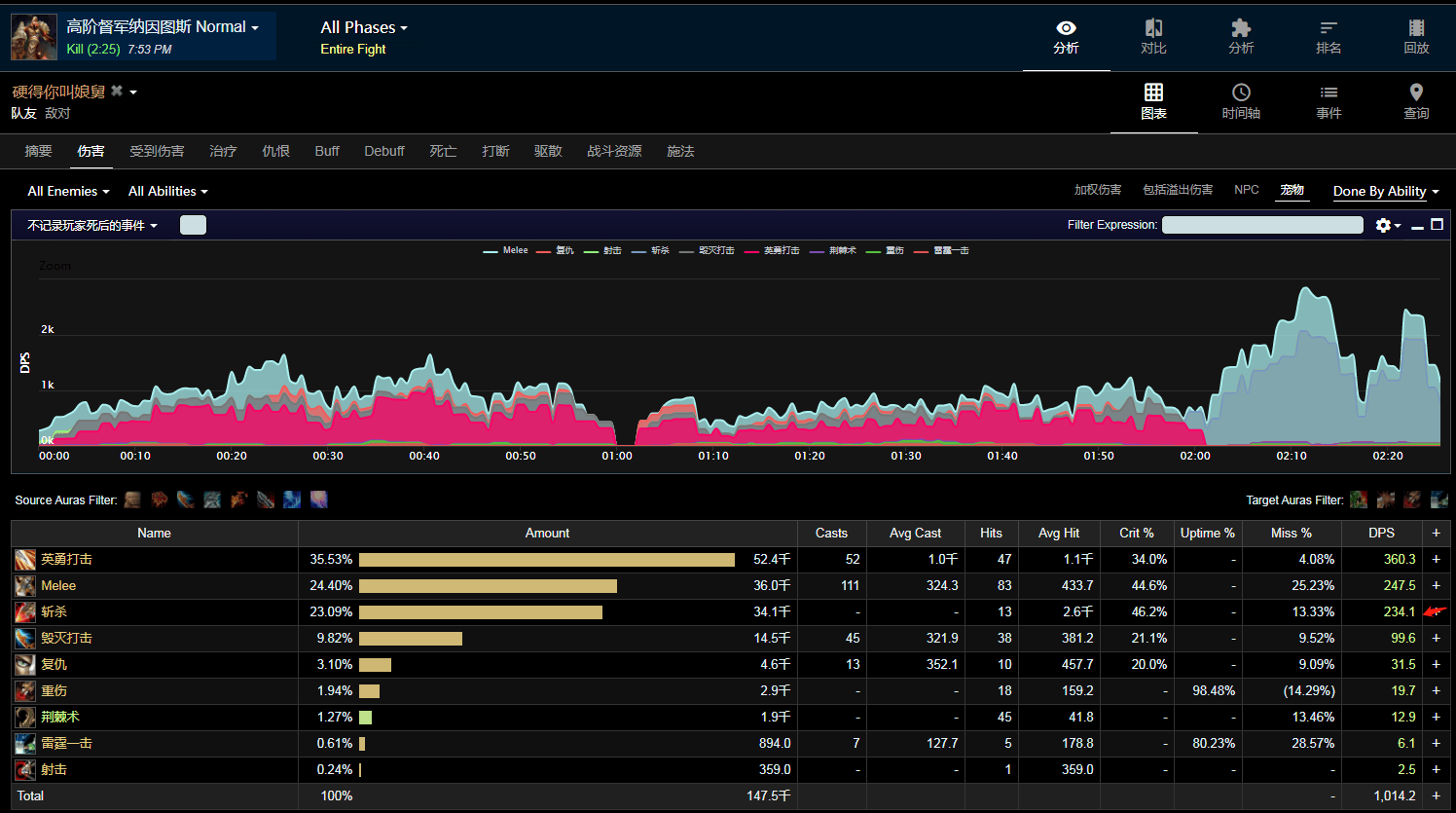Click the Melee ability icon in table
Image resolution: width=1456 pixels, height=813 pixels.
[x=25, y=586]
